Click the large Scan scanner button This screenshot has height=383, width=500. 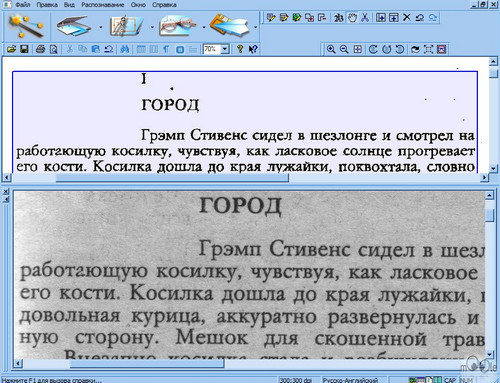74,26
